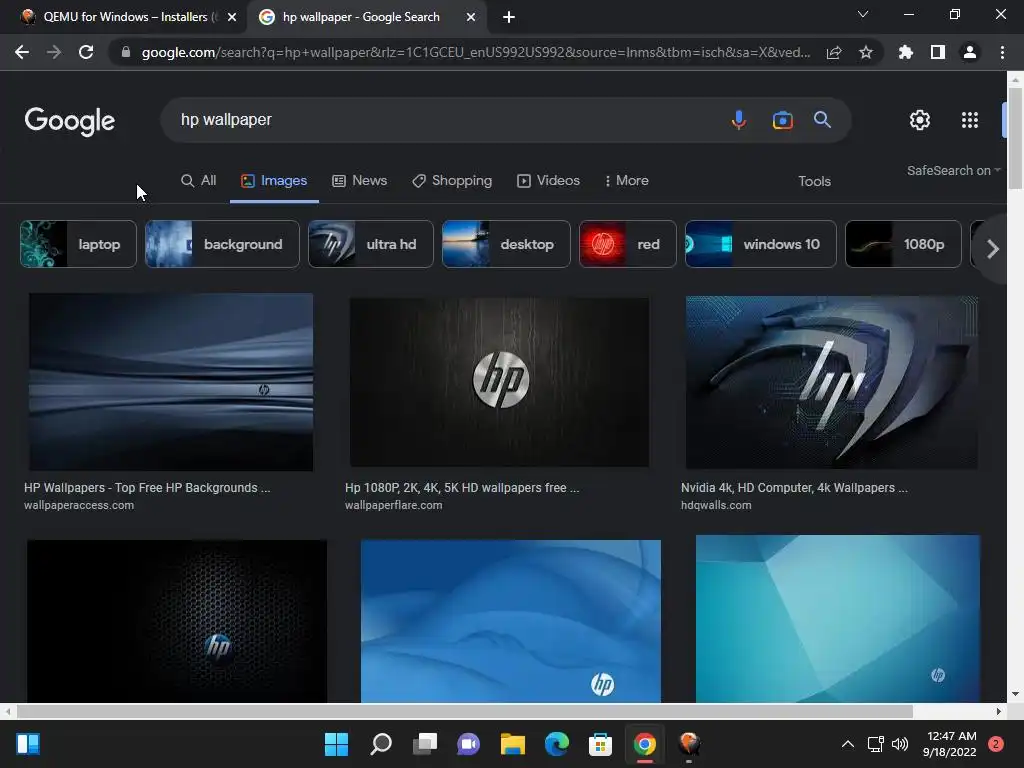
Task: Open the Google apps grid
Action: [970, 120]
